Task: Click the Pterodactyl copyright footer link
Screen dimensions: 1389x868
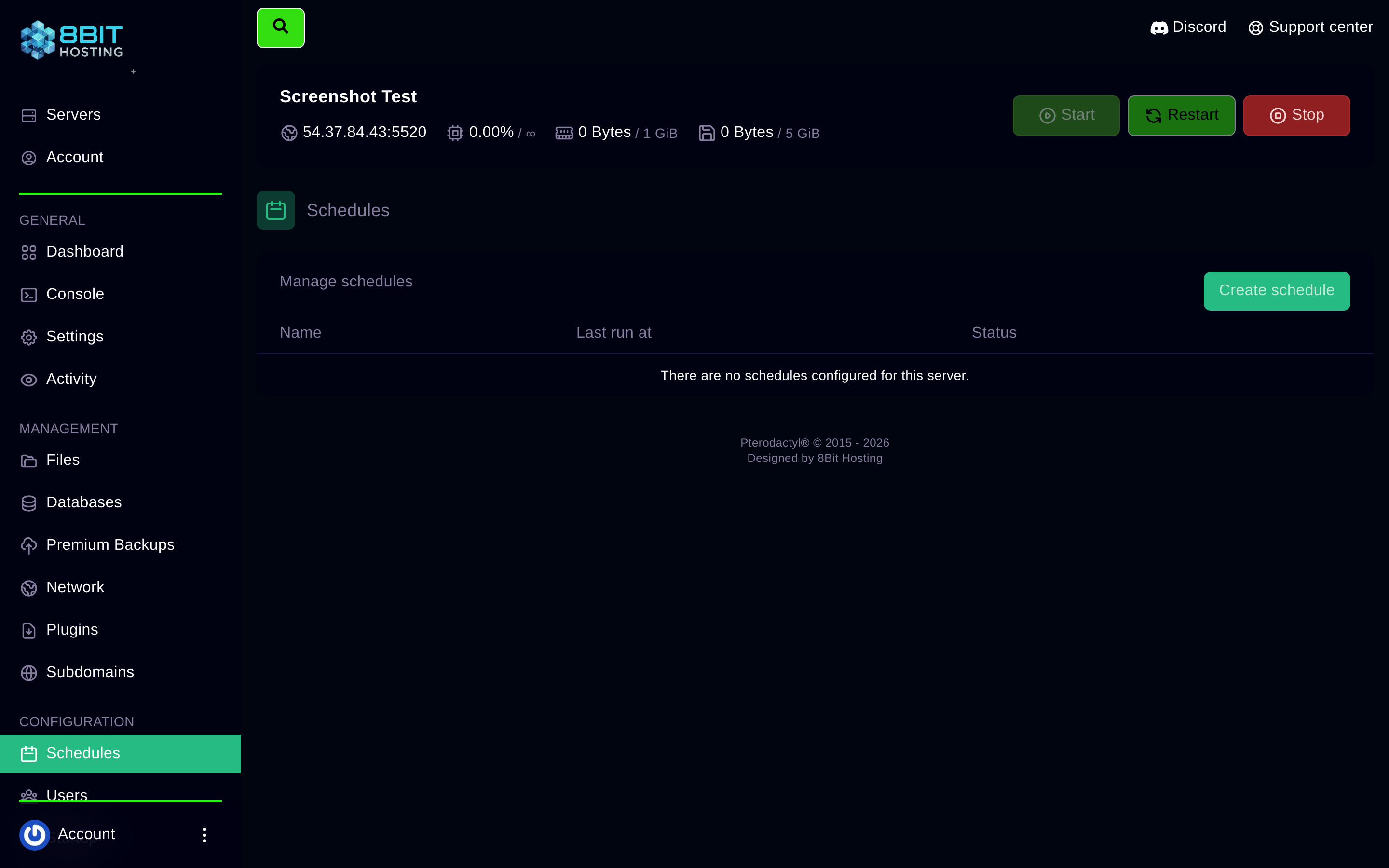Action: coord(815,443)
